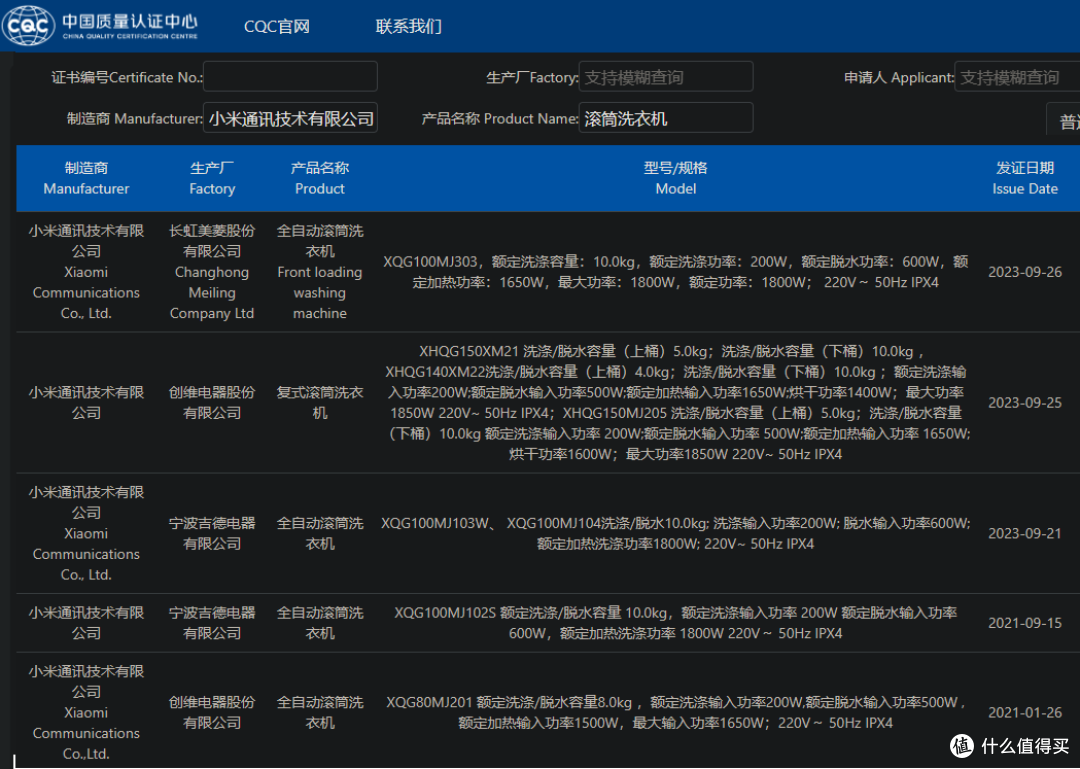The width and height of the screenshot is (1080, 769).
Task: Select the issue date 2023-09-25
Action: (1025, 402)
